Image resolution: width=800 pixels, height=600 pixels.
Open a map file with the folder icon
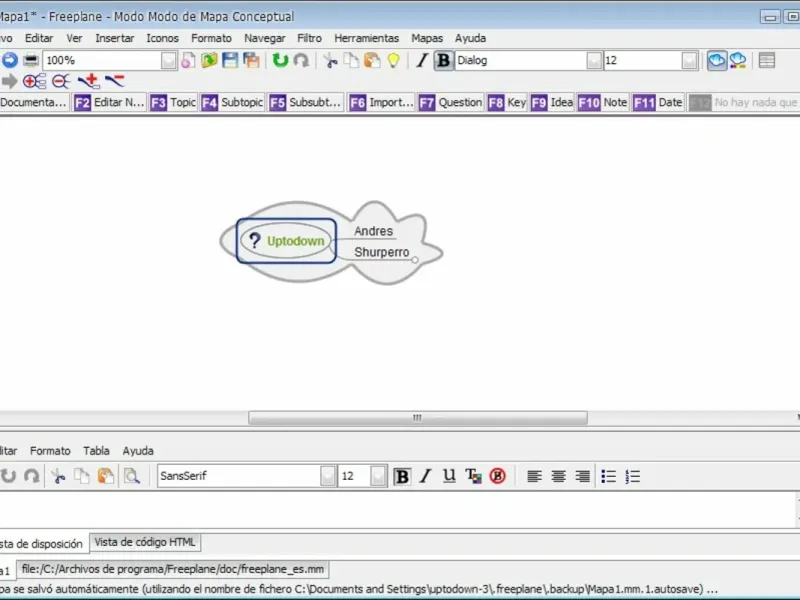(209, 60)
